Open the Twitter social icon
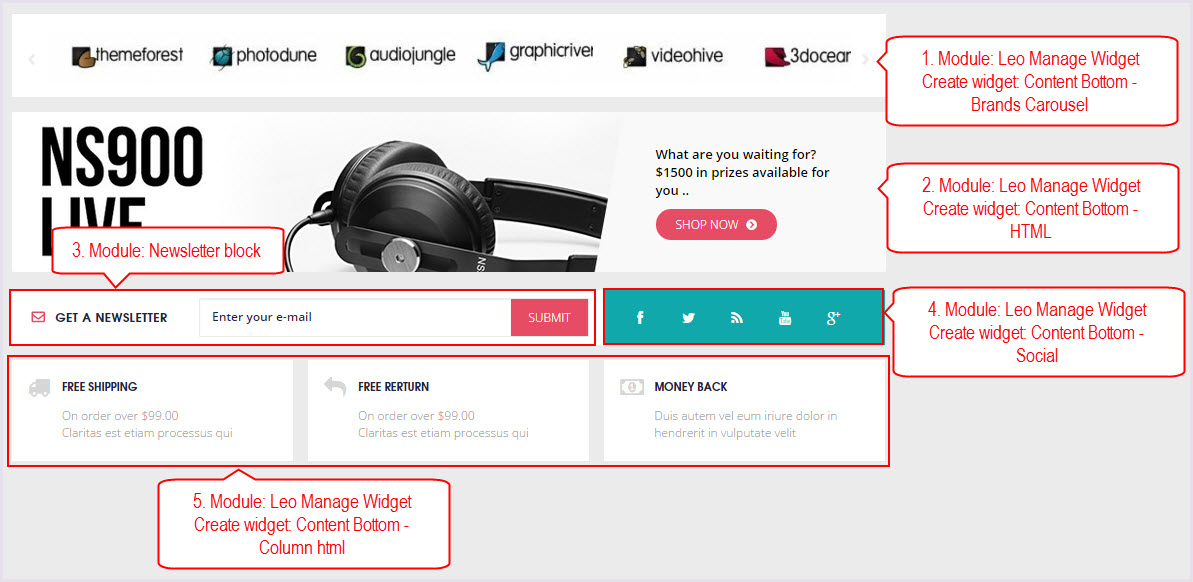The image size is (1193, 582). [x=689, y=318]
